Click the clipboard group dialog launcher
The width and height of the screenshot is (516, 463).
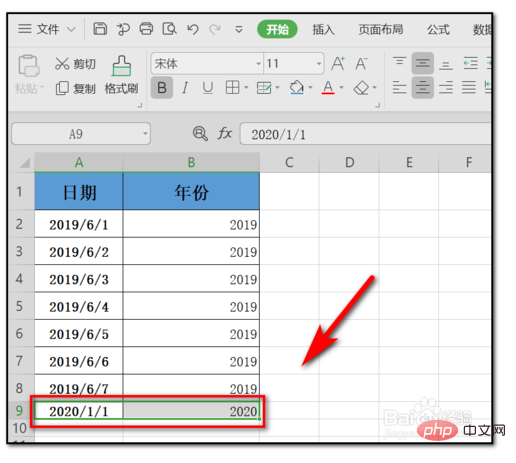coord(140,105)
